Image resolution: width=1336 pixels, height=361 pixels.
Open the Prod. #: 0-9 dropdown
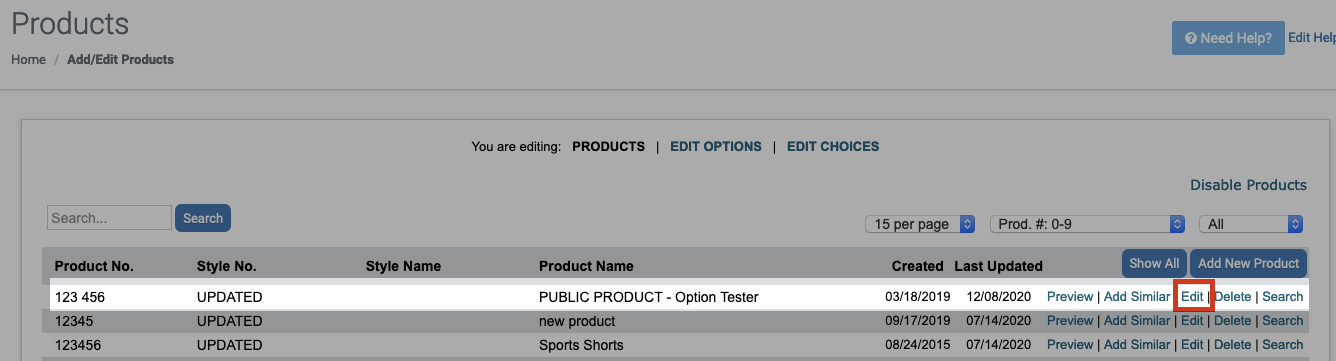[x=1087, y=224]
